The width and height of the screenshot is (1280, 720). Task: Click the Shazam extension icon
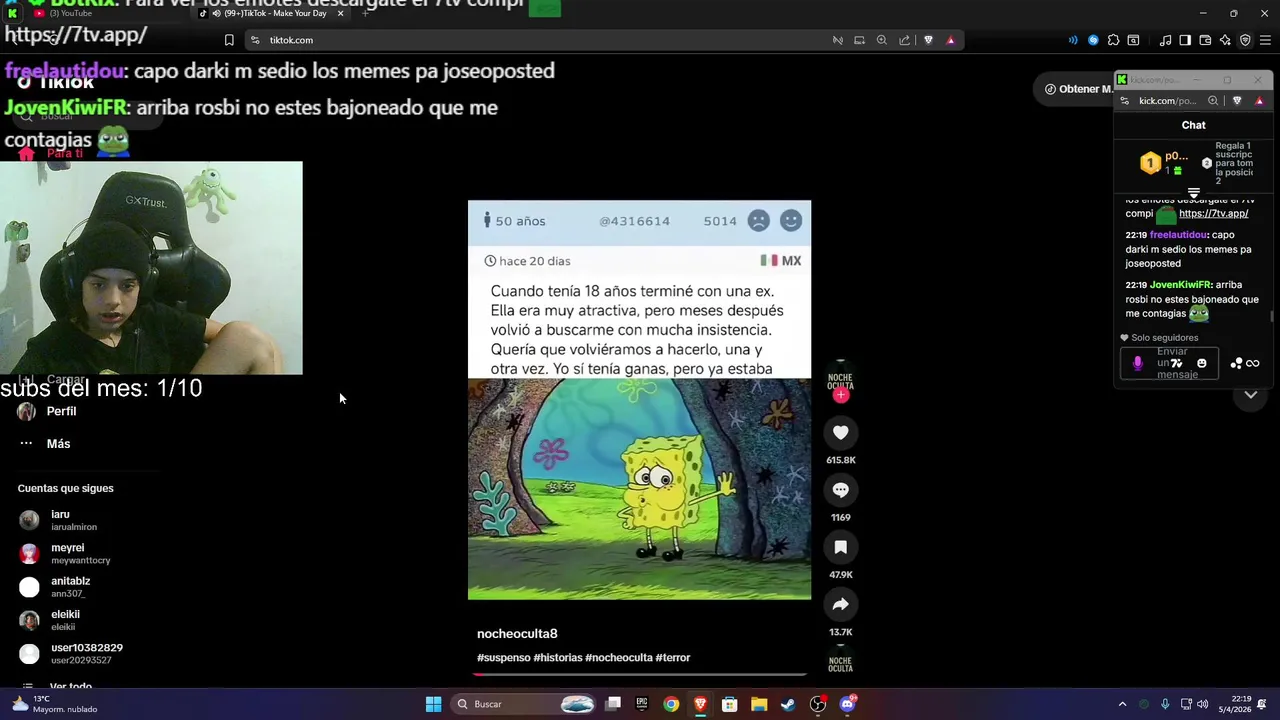click(1093, 40)
